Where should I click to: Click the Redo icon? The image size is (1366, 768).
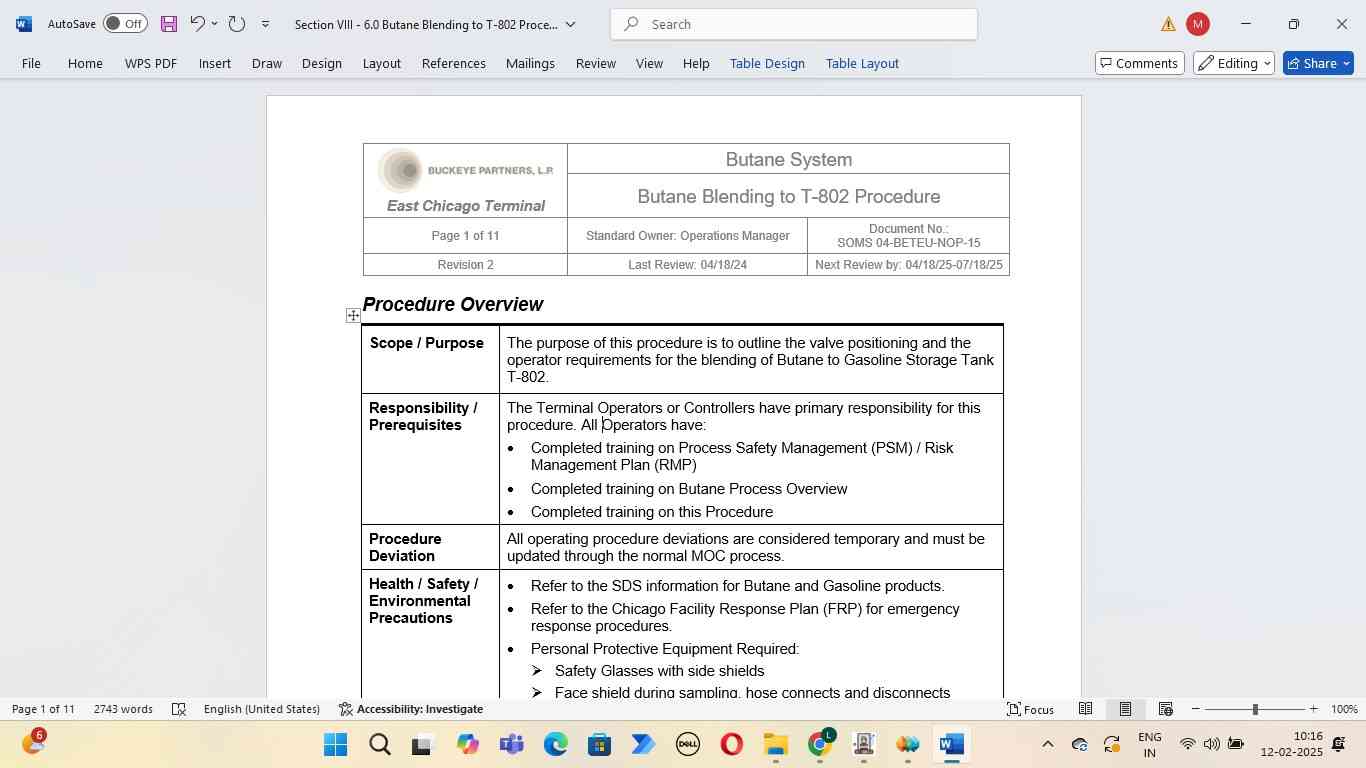point(237,24)
